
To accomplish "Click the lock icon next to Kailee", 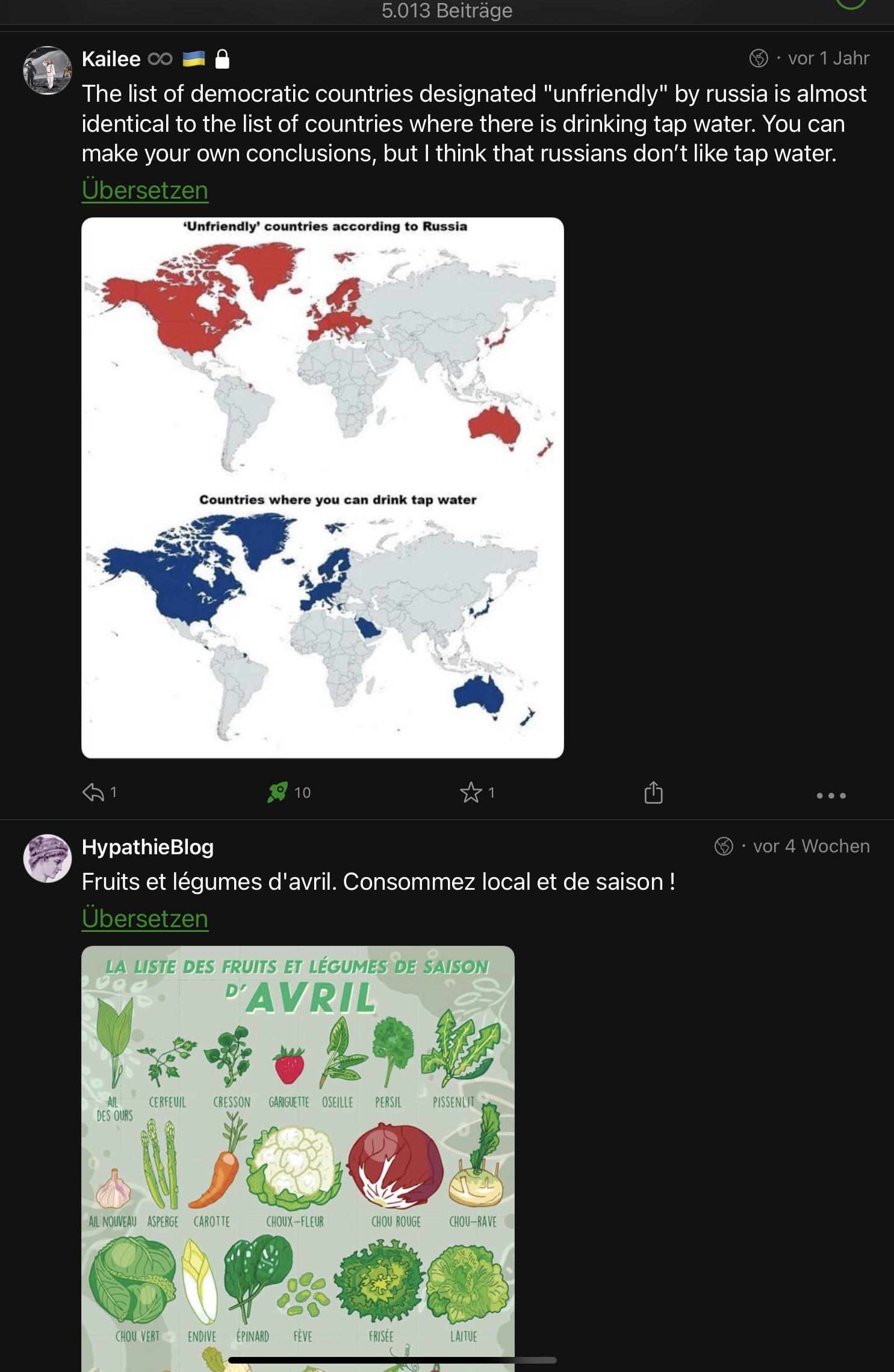I will click(x=222, y=59).
